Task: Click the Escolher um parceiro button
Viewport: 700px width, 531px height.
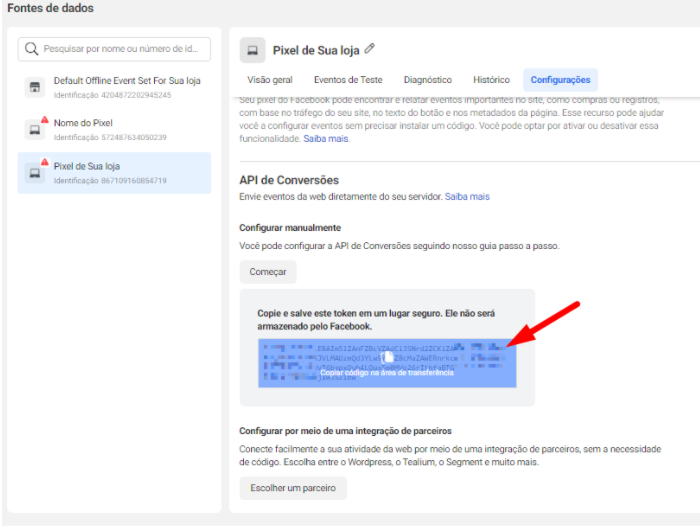Action: (x=293, y=488)
